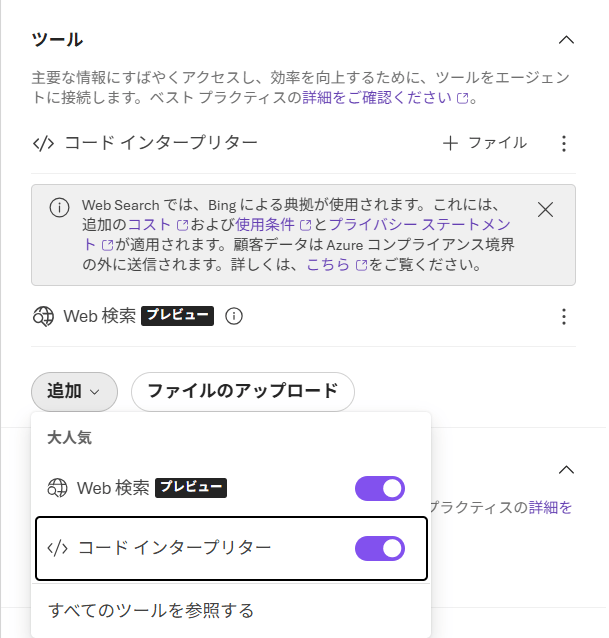
Task: Click the info icon in the banner
Action: point(59,209)
